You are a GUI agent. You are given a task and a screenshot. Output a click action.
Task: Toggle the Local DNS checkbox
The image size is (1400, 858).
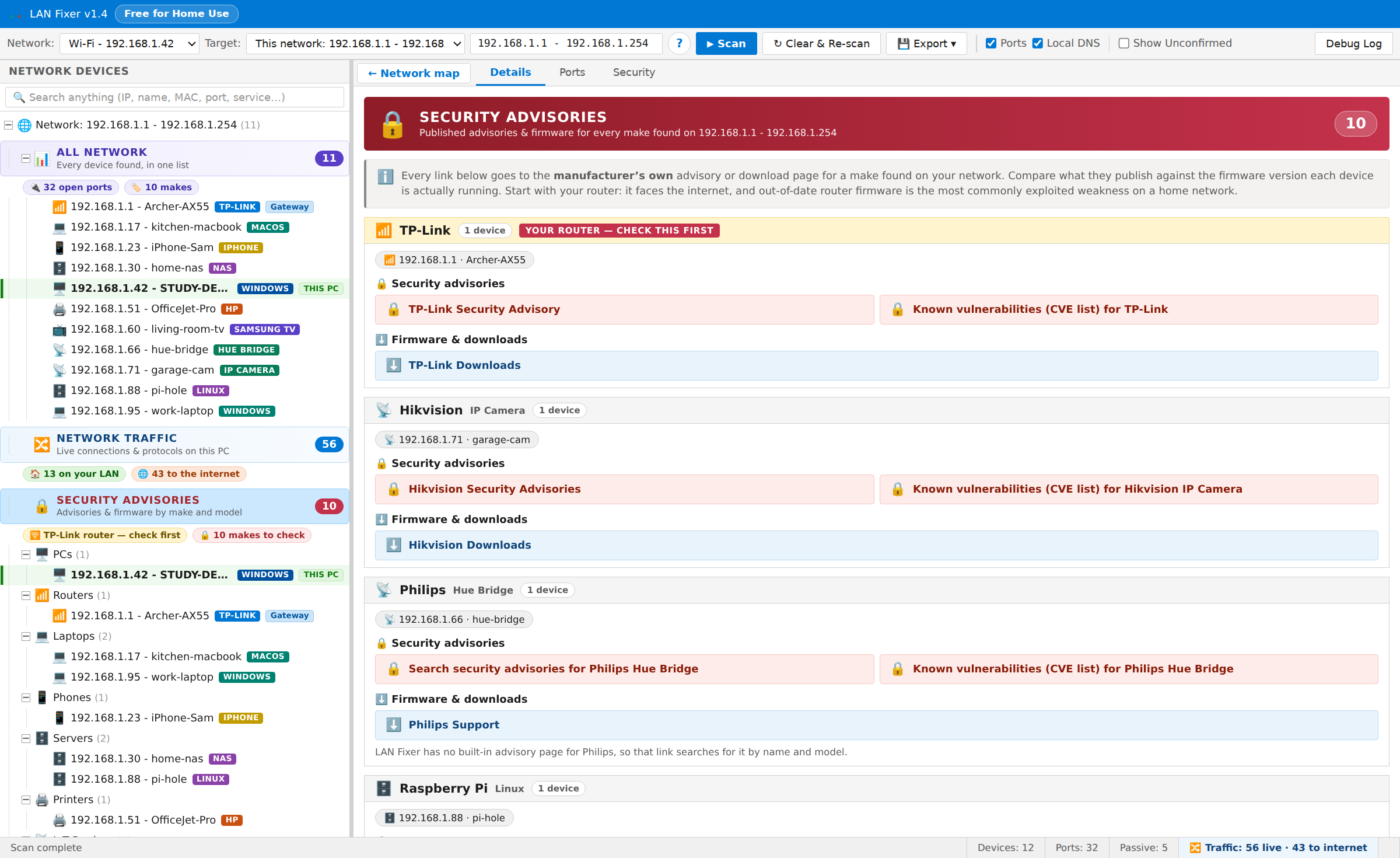coord(1038,43)
